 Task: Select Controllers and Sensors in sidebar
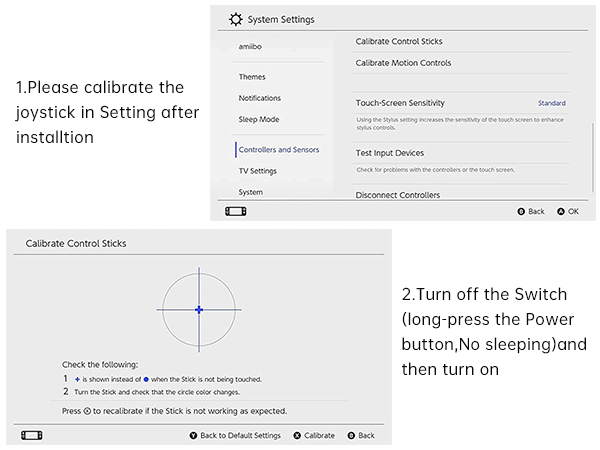(x=279, y=150)
